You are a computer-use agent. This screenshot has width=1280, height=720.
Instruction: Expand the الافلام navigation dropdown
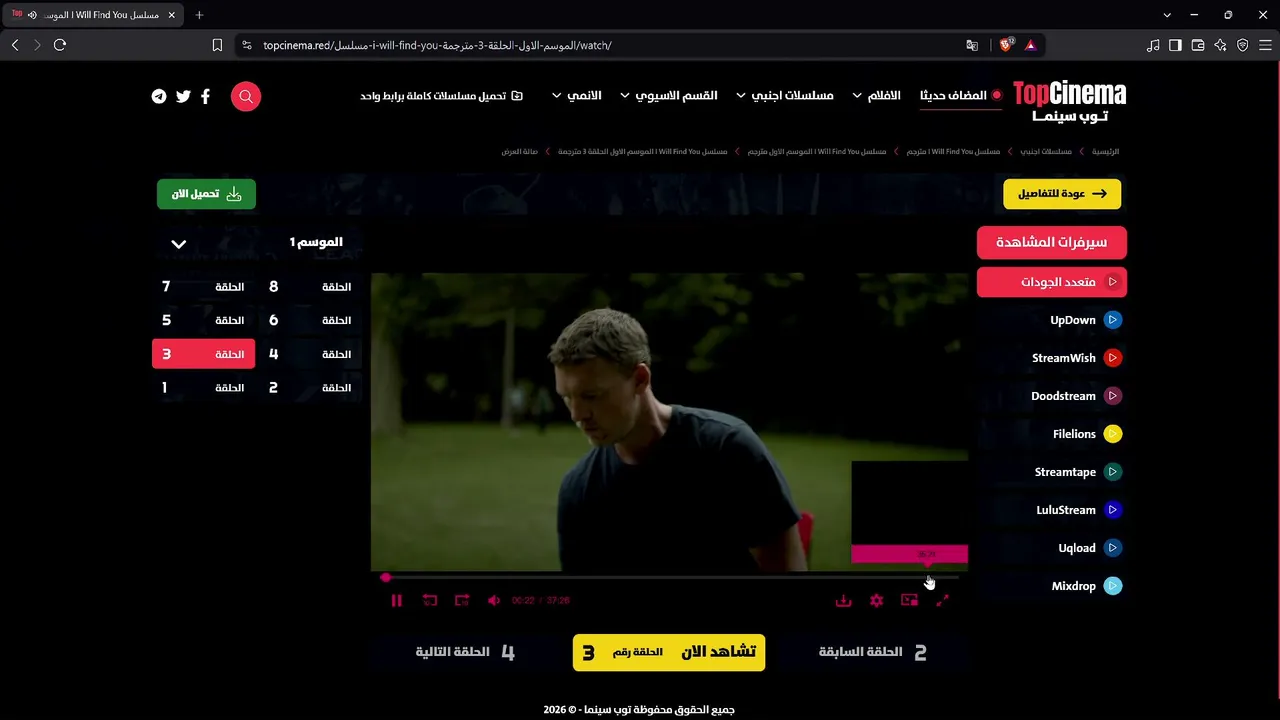(877, 96)
